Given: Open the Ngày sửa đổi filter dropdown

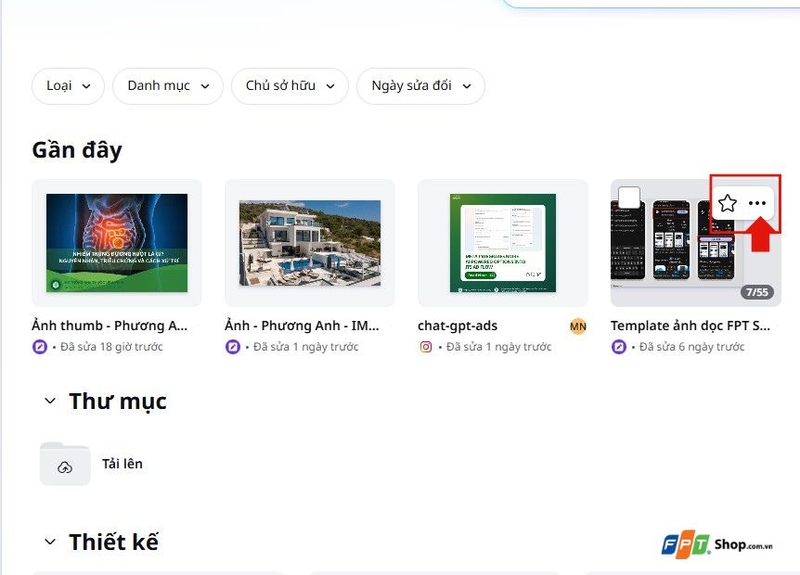Looking at the screenshot, I should tap(421, 86).
